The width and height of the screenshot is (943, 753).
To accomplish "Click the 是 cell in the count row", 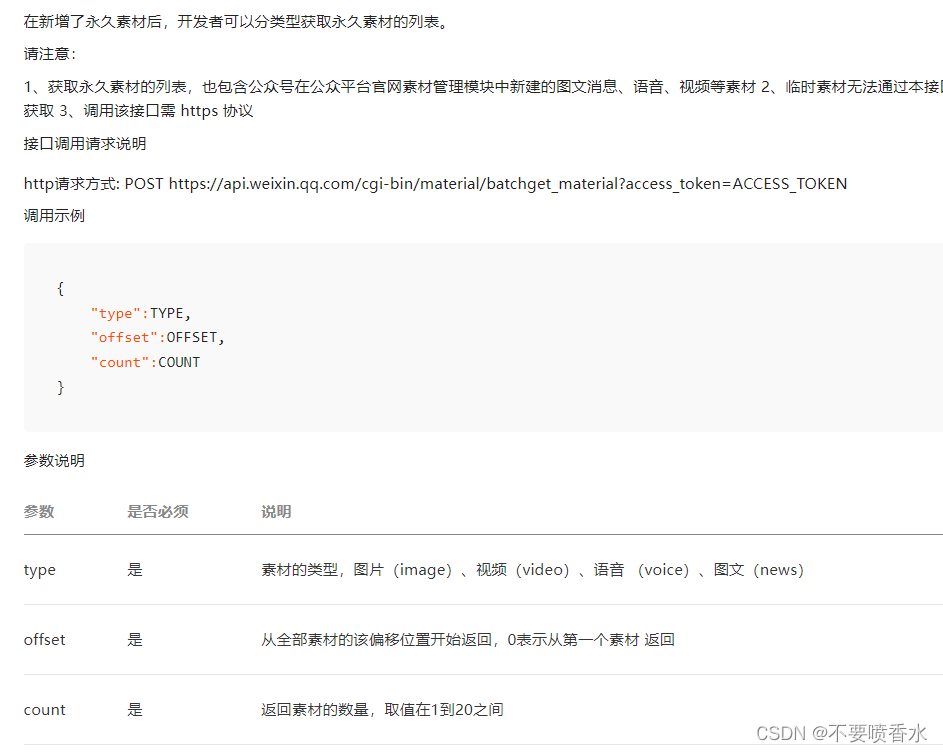I will coord(135,709).
